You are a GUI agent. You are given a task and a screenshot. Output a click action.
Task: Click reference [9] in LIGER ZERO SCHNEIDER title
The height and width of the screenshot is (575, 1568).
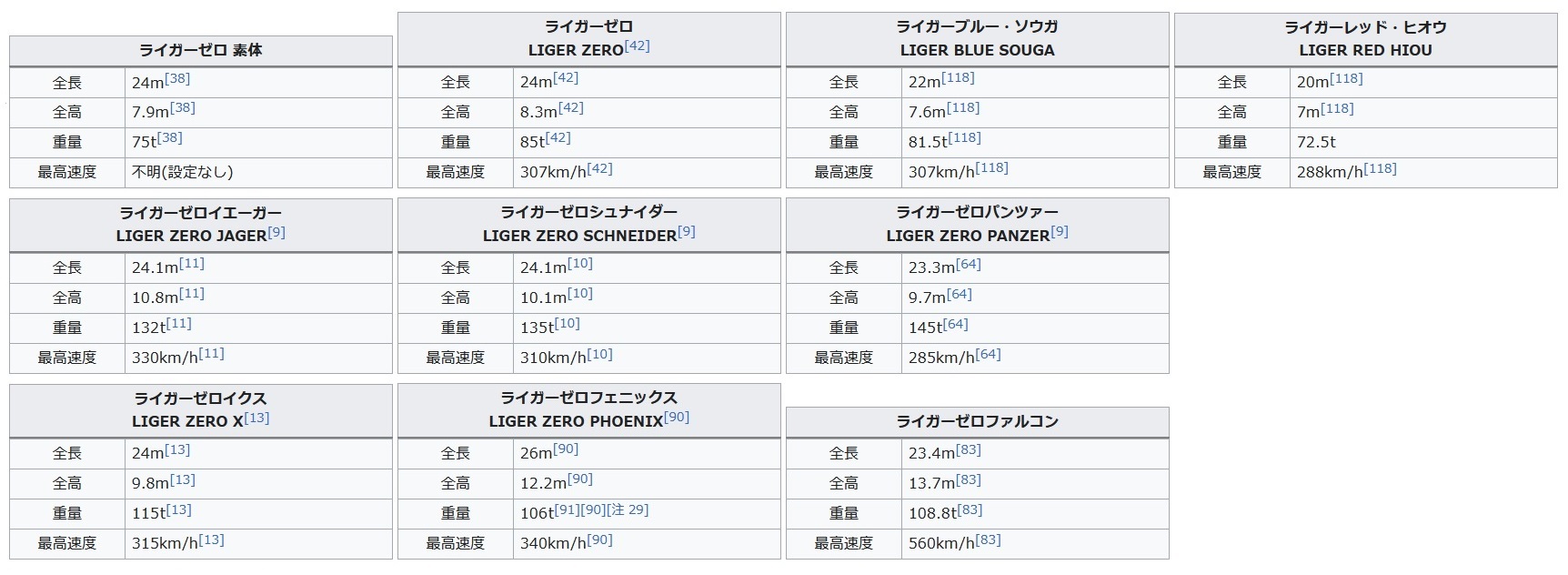pyautogui.click(x=687, y=232)
